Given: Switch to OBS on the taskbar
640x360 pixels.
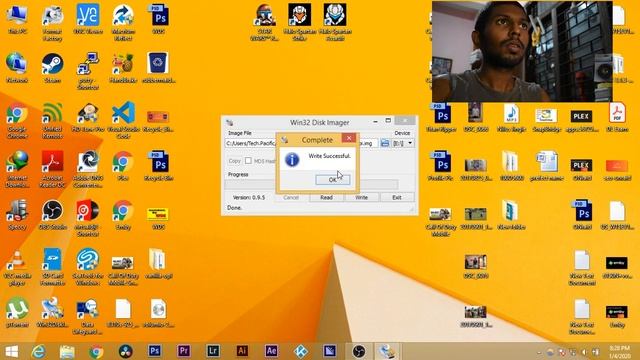Looking at the screenshot, I should [359, 351].
